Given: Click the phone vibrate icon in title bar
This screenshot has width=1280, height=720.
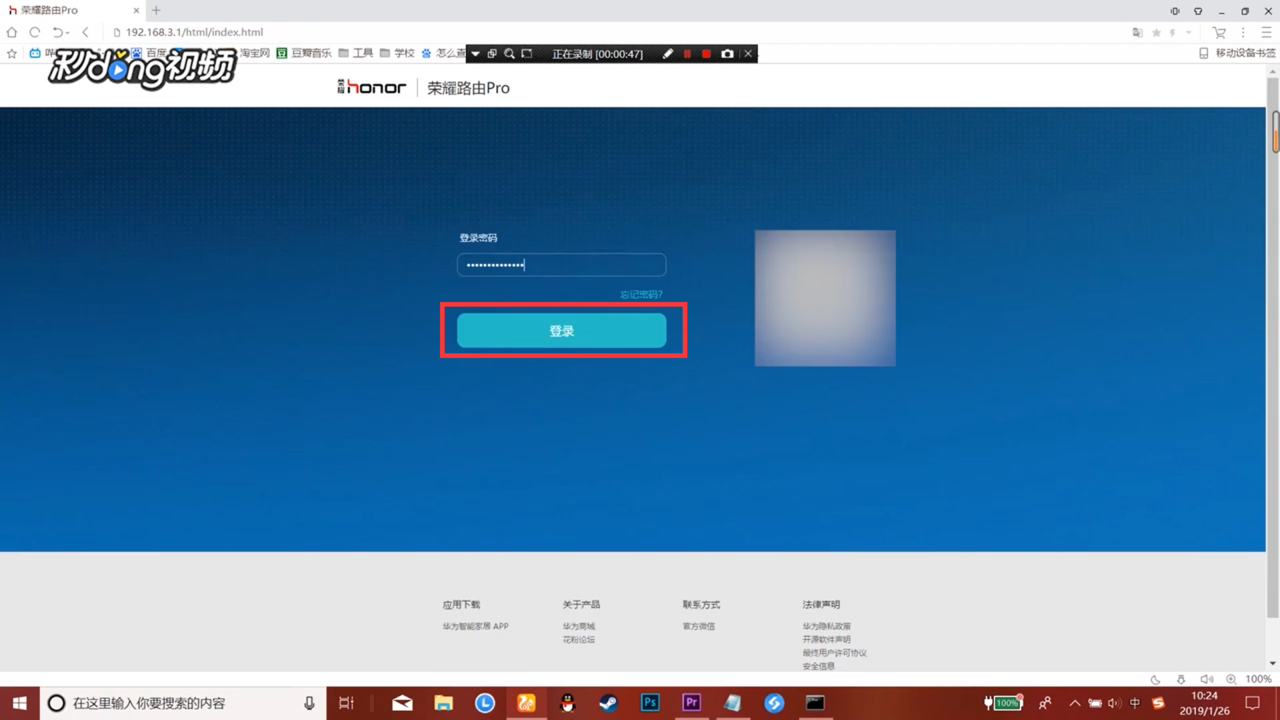Looking at the screenshot, I should (x=1175, y=10).
